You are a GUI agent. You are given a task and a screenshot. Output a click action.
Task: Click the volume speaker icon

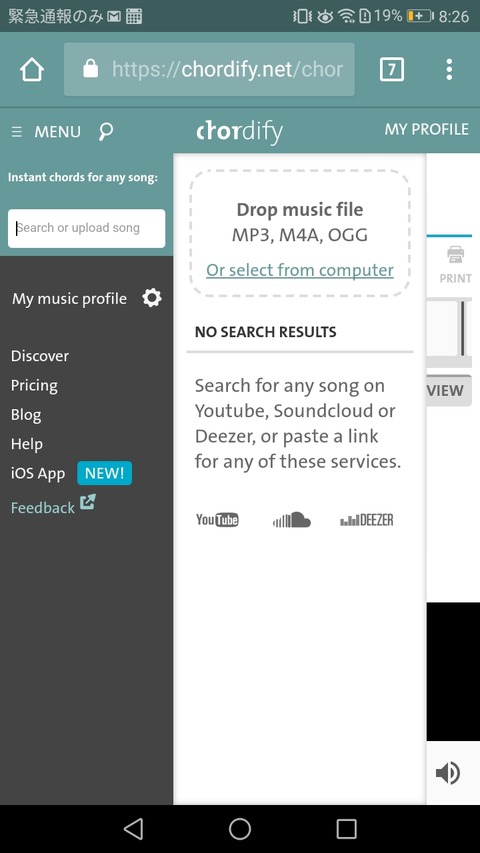448,773
